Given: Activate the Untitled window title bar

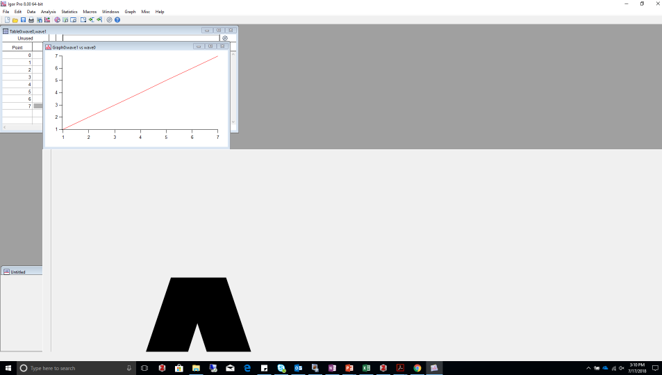Looking at the screenshot, I should pos(22,272).
